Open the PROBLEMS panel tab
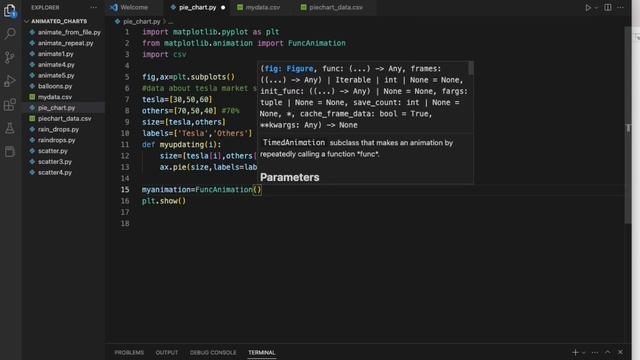The height and width of the screenshot is (360, 640). (x=129, y=352)
